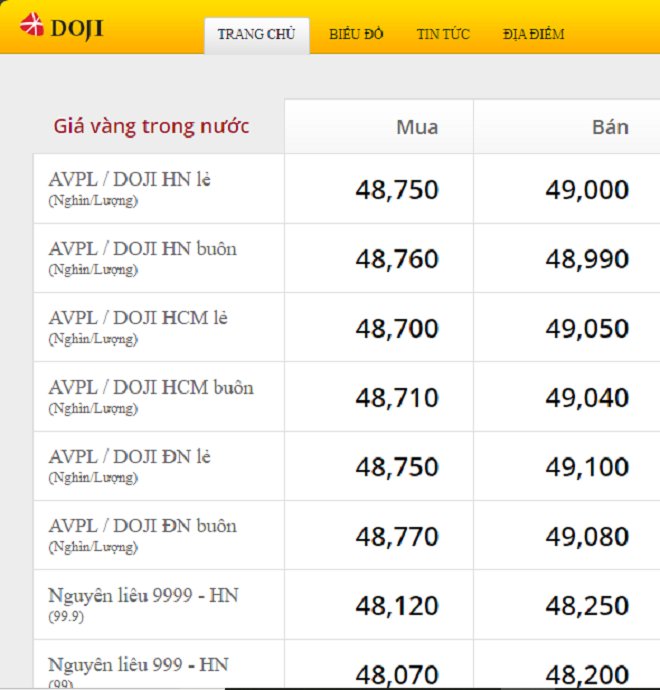Click the Mua price of DOJI ĐN lẻ
Image resolution: width=660 pixels, height=690 pixels.
tap(397, 467)
